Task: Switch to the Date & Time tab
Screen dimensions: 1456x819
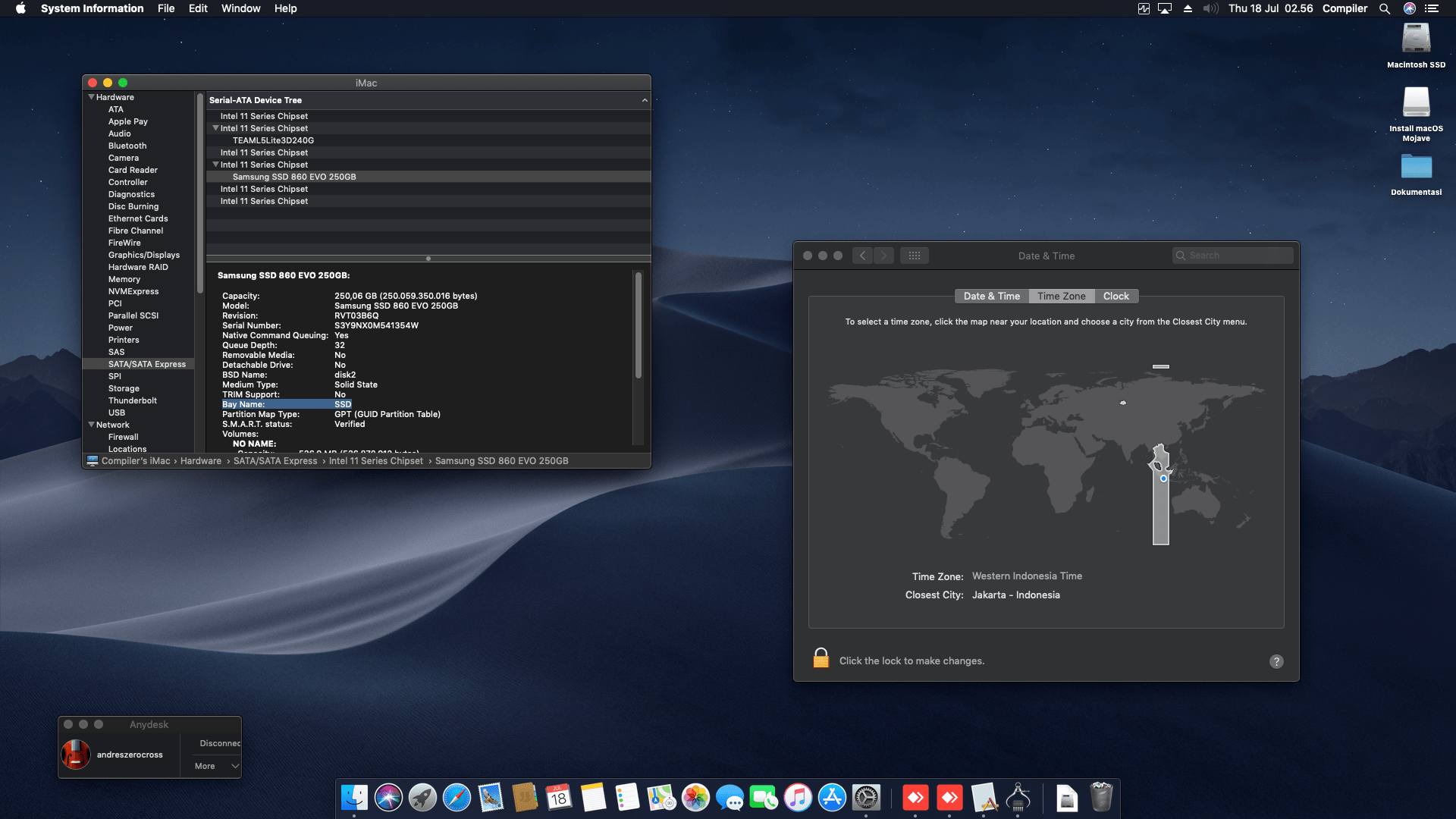Action: click(991, 297)
